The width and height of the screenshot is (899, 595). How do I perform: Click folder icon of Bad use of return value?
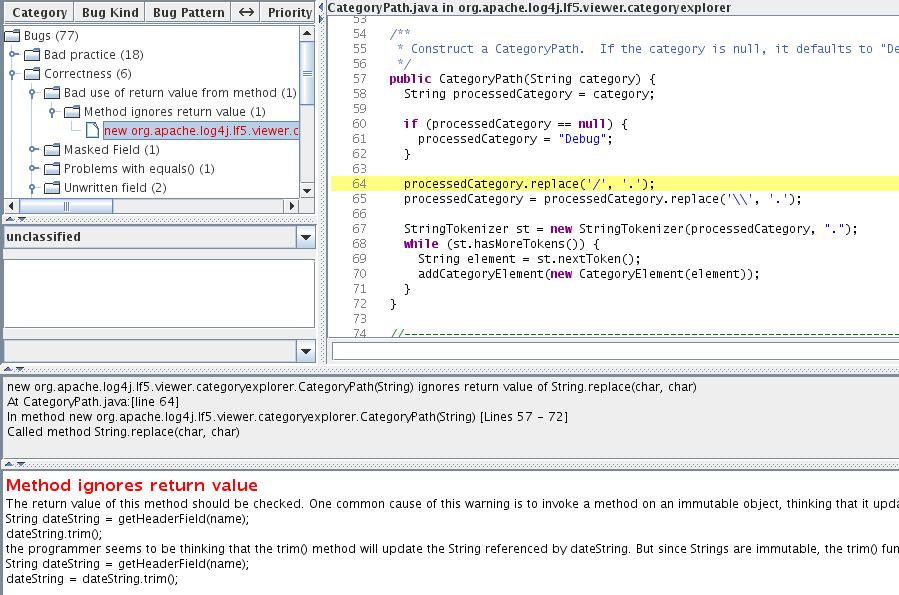52,92
